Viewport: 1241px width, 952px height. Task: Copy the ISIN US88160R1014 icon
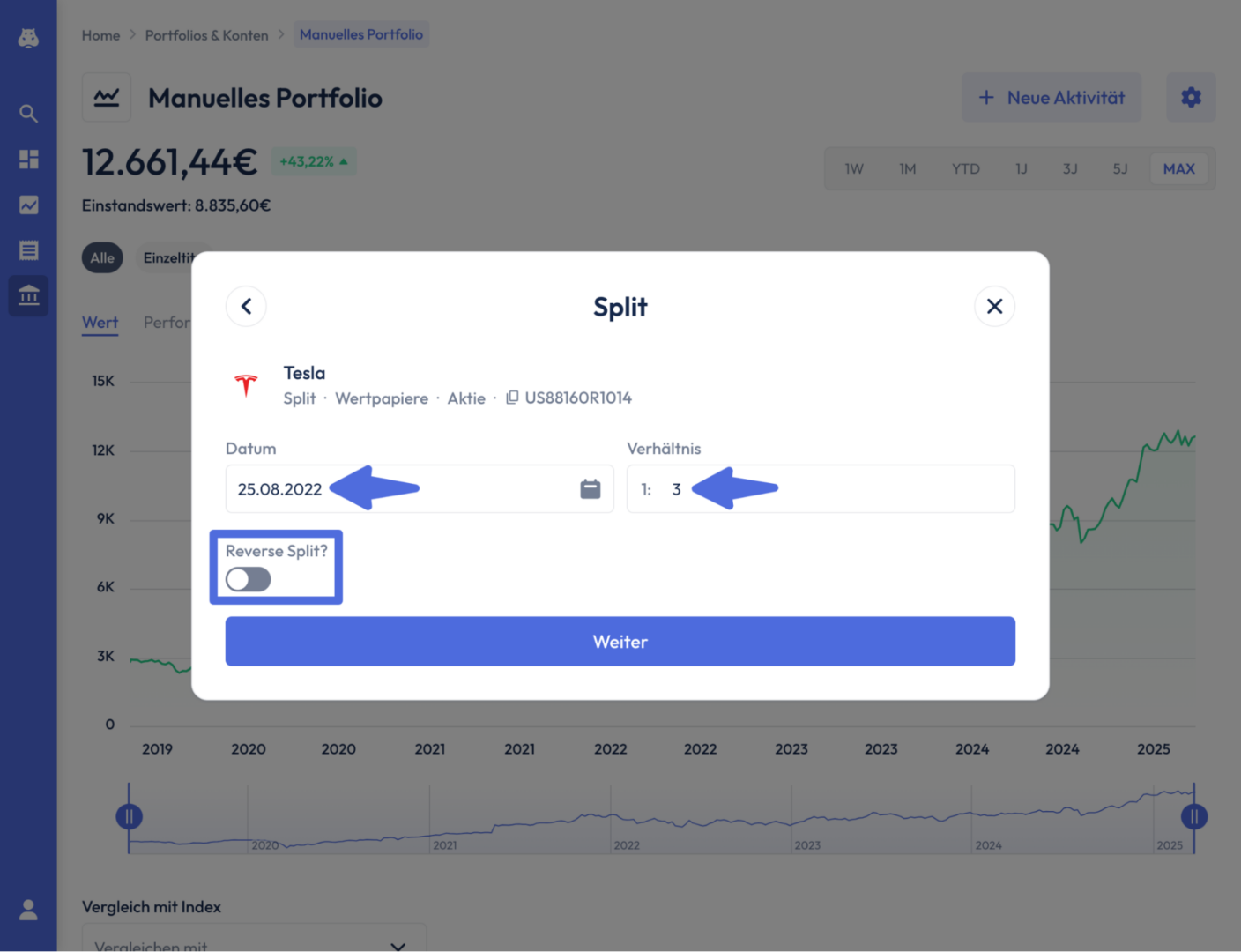point(512,398)
